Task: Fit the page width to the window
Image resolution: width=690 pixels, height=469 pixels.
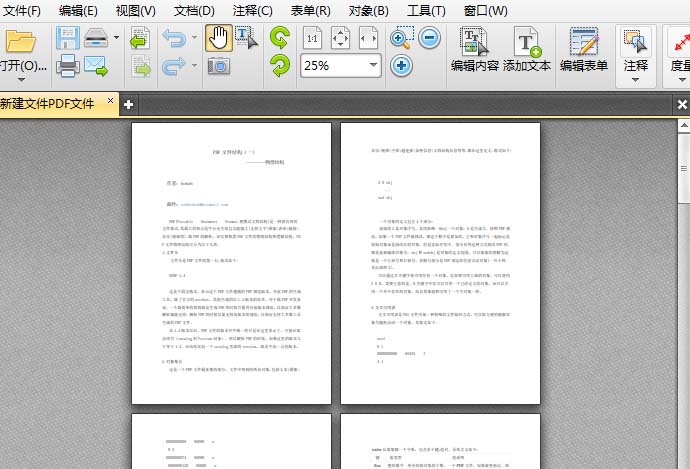Action: tap(368, 38)
